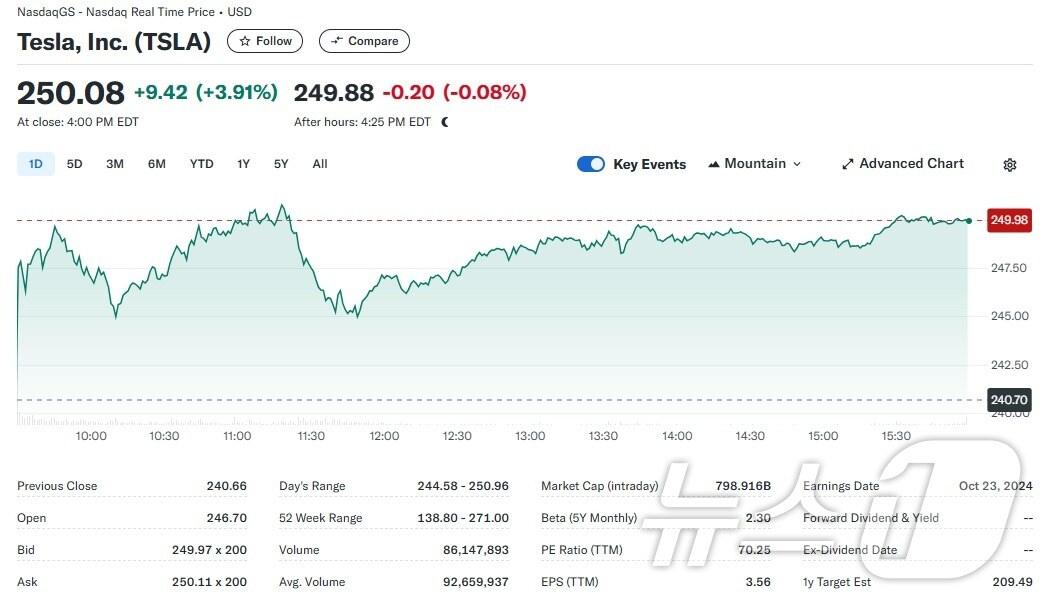Click the Mountain chart type icon

(x=714, y=164)
